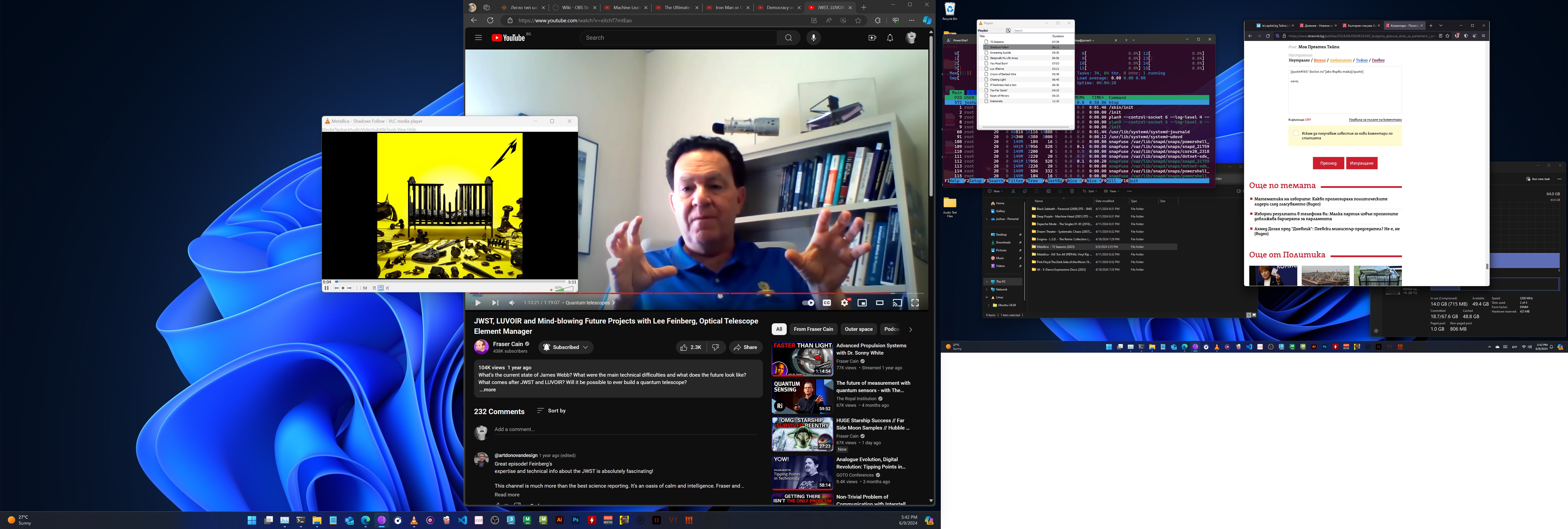
Task: Skip to next YouTube video
Action: 495,302
